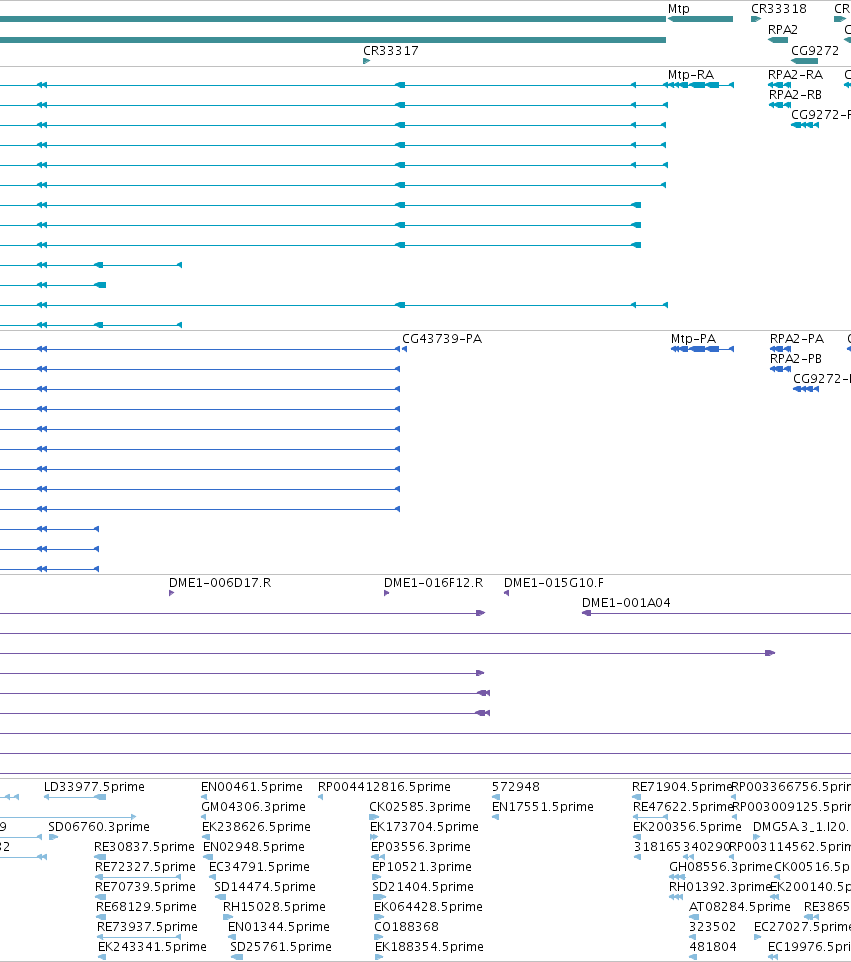The height and width of the screenshot is (962, 851).
Task: Select the DME1-015G10.F marker
Action: (506, 593)
